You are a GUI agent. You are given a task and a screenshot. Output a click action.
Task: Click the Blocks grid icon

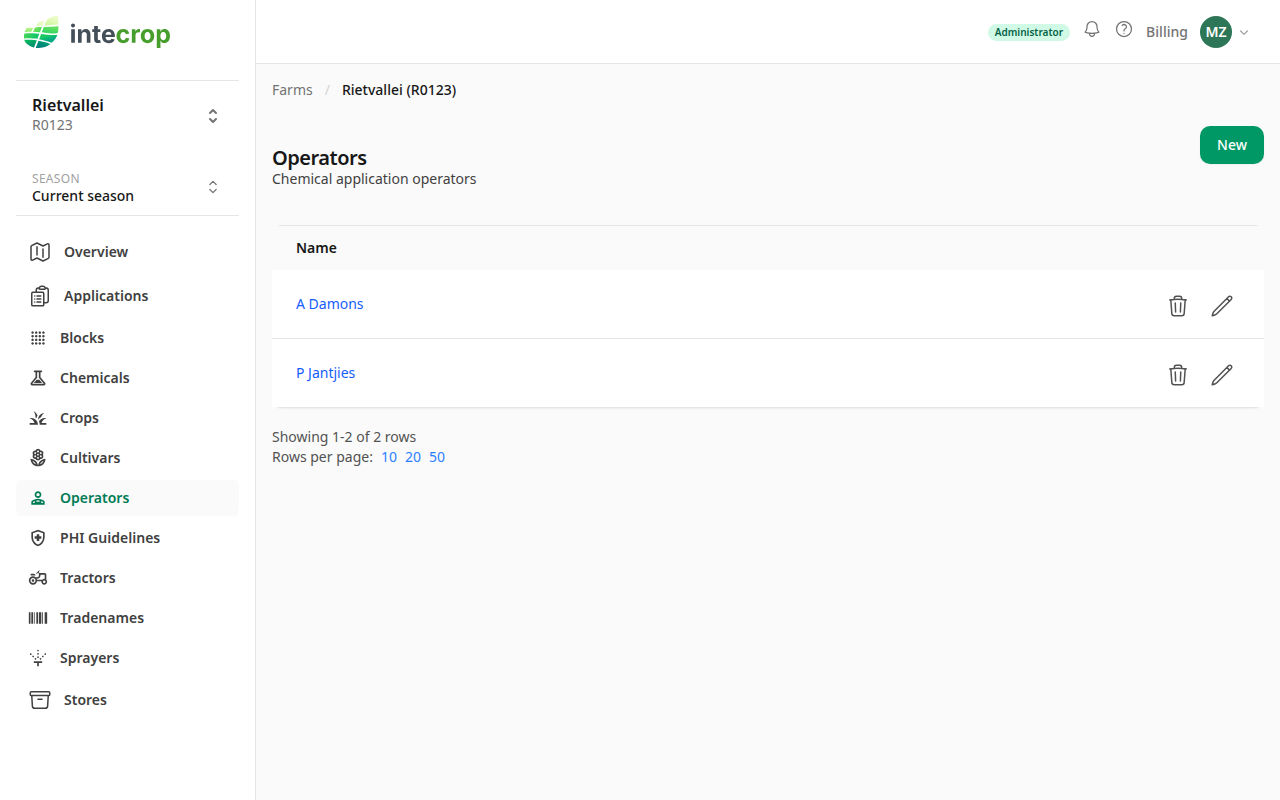click(38, 338)
